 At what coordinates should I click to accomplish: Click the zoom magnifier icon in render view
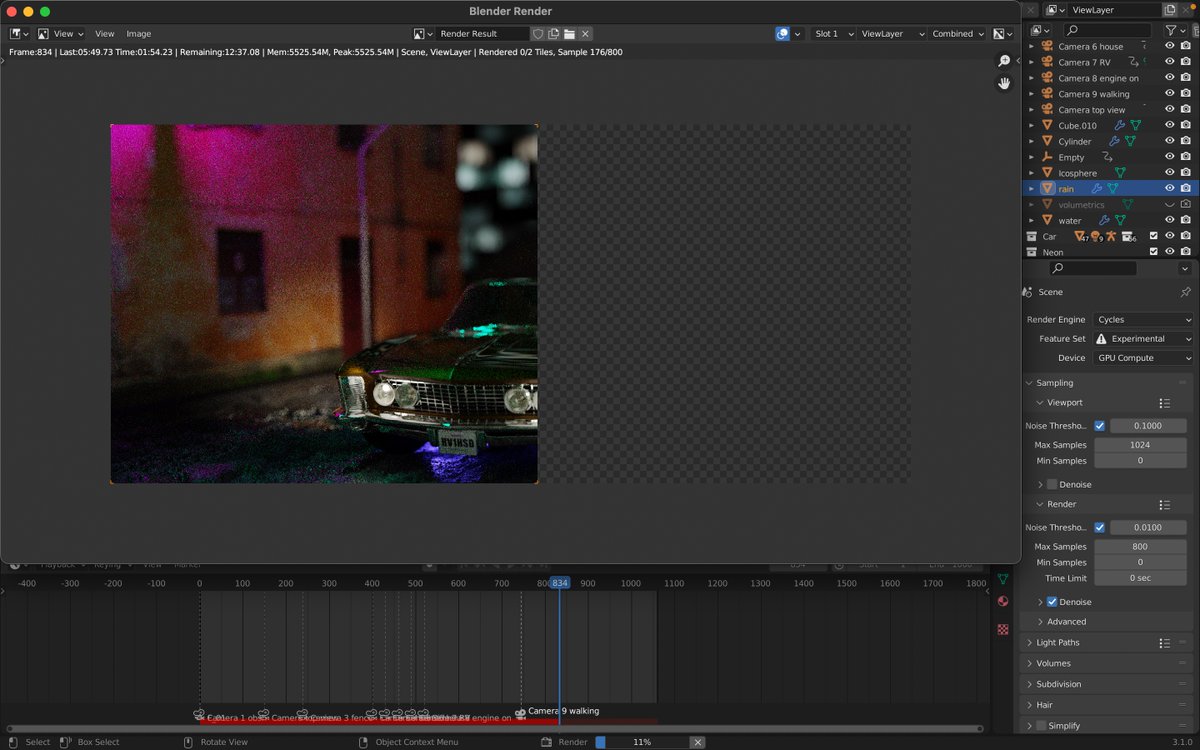pyautogui.click(x=1004, y=61)
